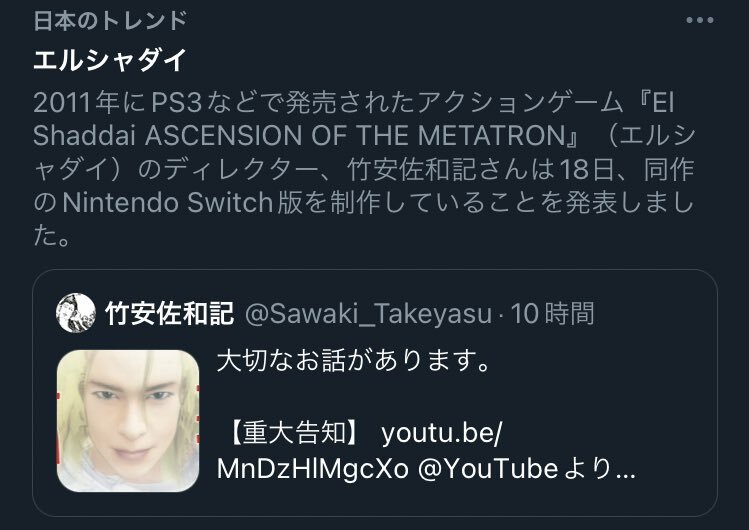The height and width of the screenshot is (530, 749).
Task: Click the 日本のトレンド category label
Action: click(x=110, y=21)
